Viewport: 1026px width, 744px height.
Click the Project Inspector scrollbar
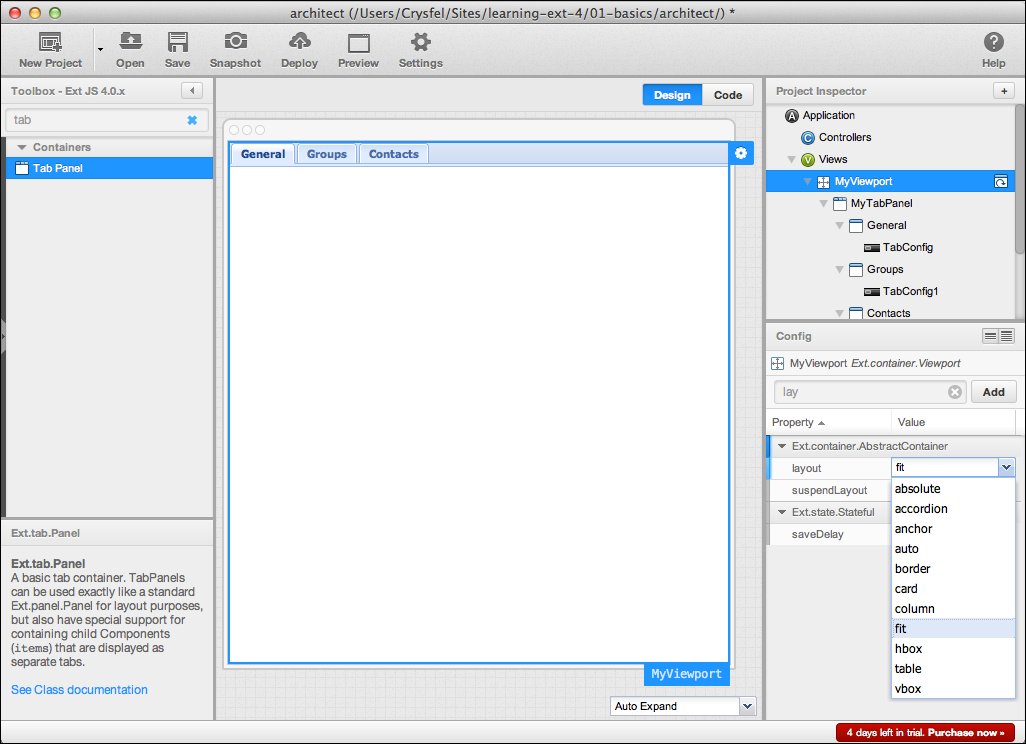coord(1019,178)
